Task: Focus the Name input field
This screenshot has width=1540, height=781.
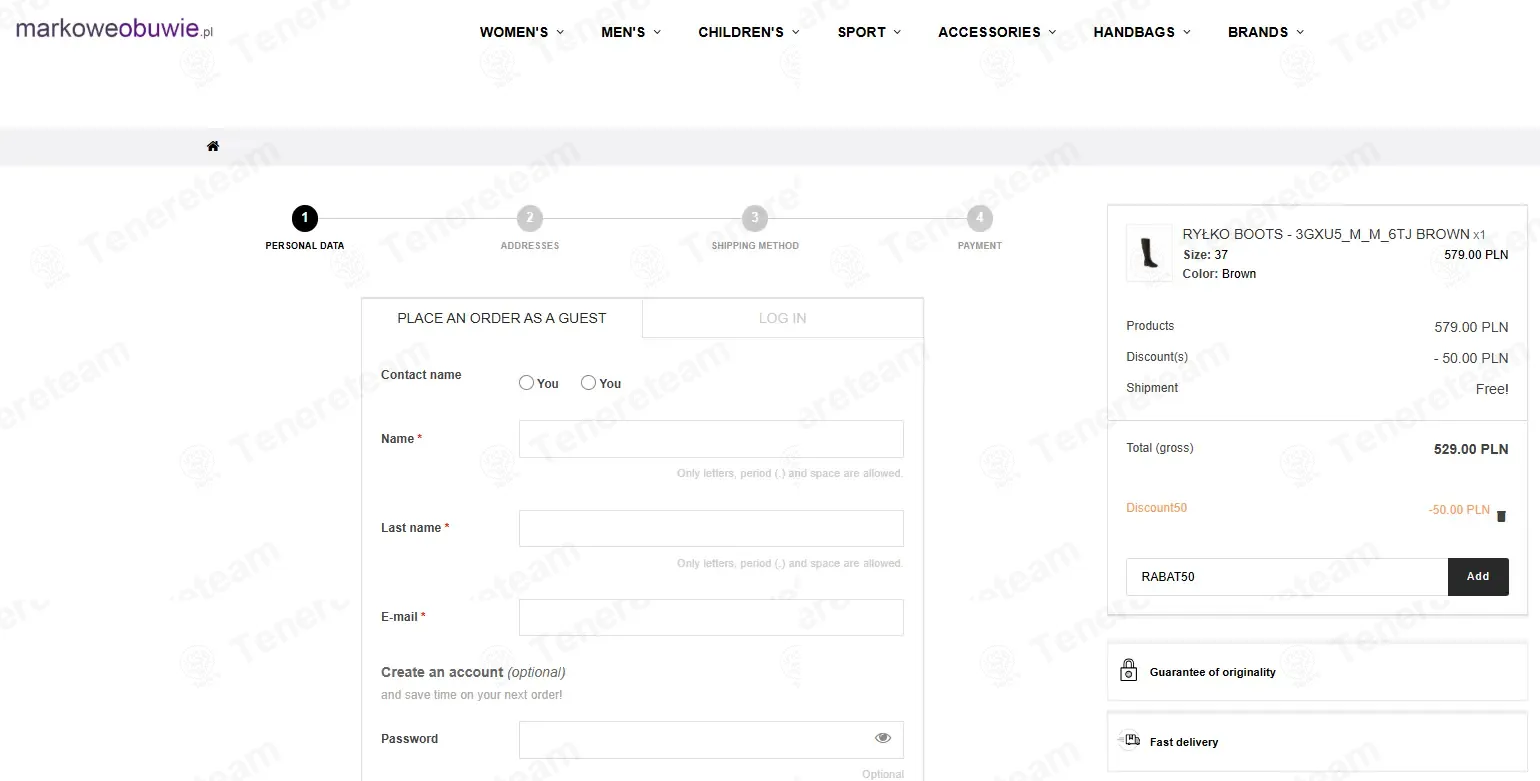Action: [711, 439]
